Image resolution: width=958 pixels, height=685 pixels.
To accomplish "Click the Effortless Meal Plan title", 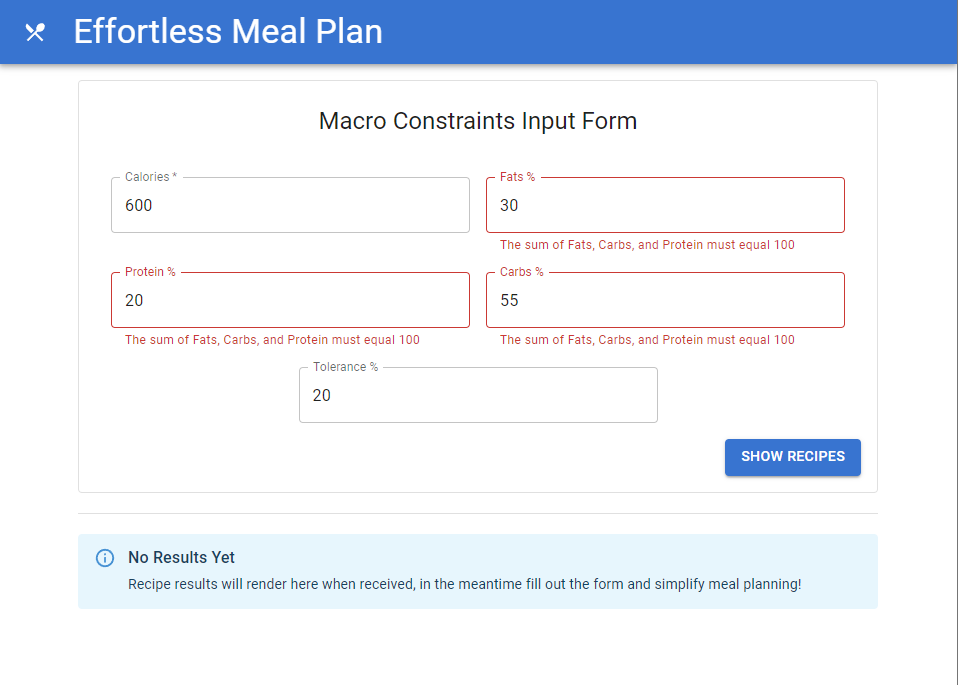I will click(228, 32).
